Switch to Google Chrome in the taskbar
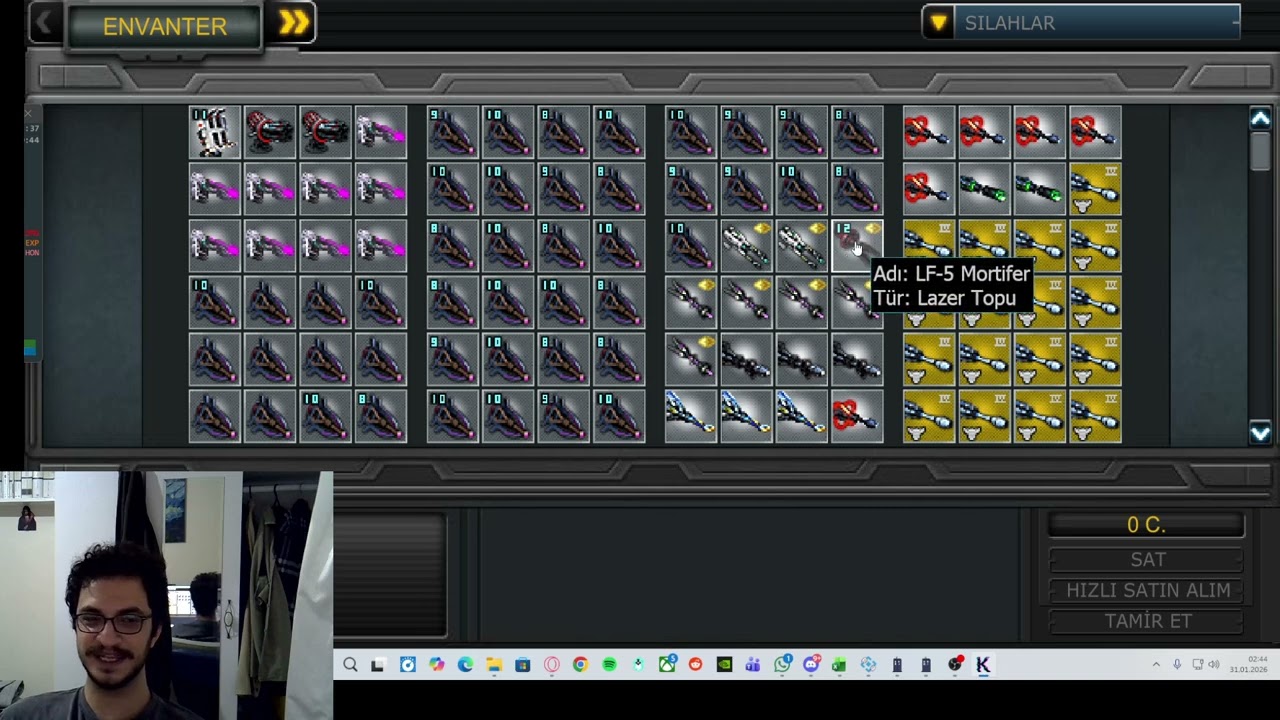The height and width of the screenshot is (720, 1280). [x=580, y=665]
